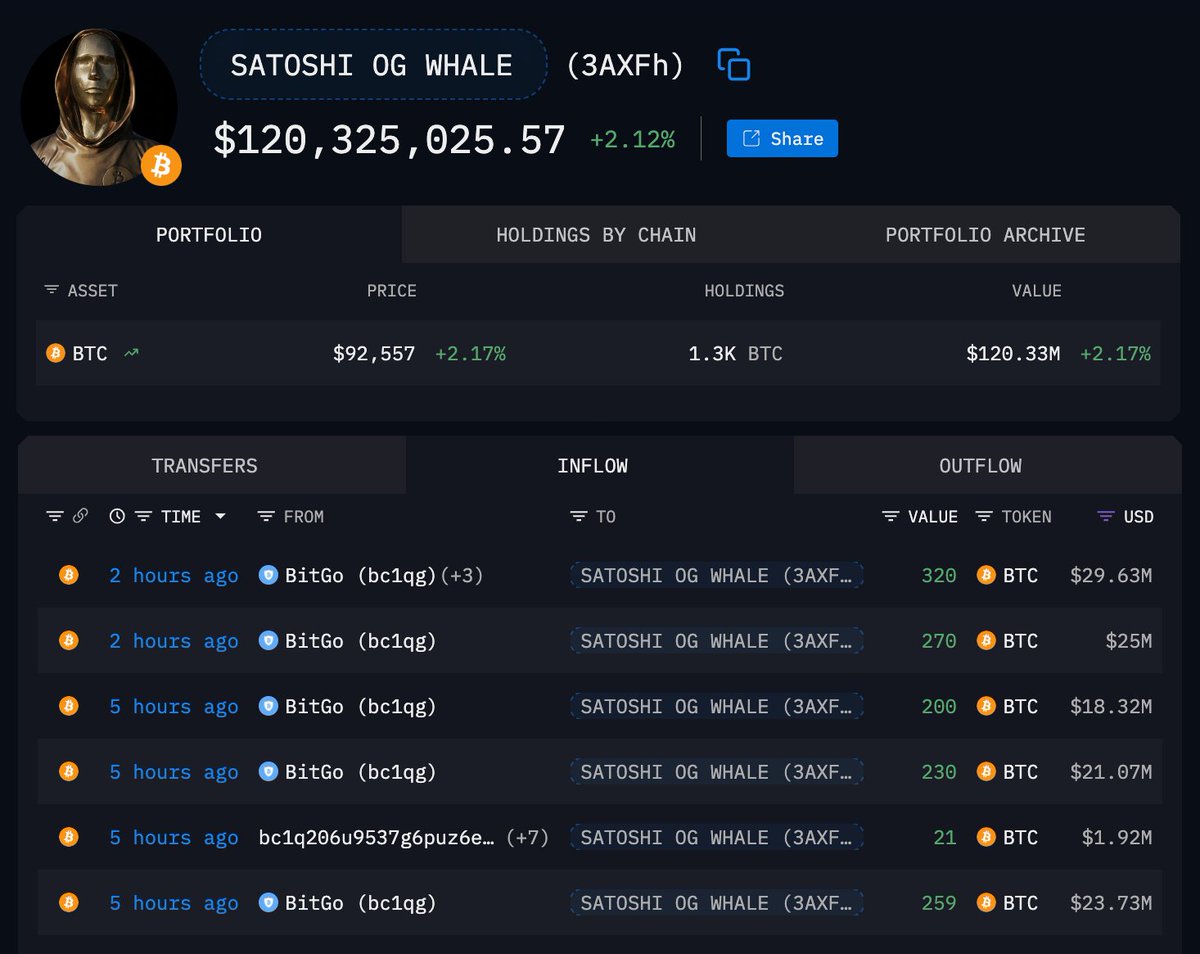Open the 5 hours ago transaction for 259 BTC
This screenshot has height=954, width=1200.
click(174, 903)
